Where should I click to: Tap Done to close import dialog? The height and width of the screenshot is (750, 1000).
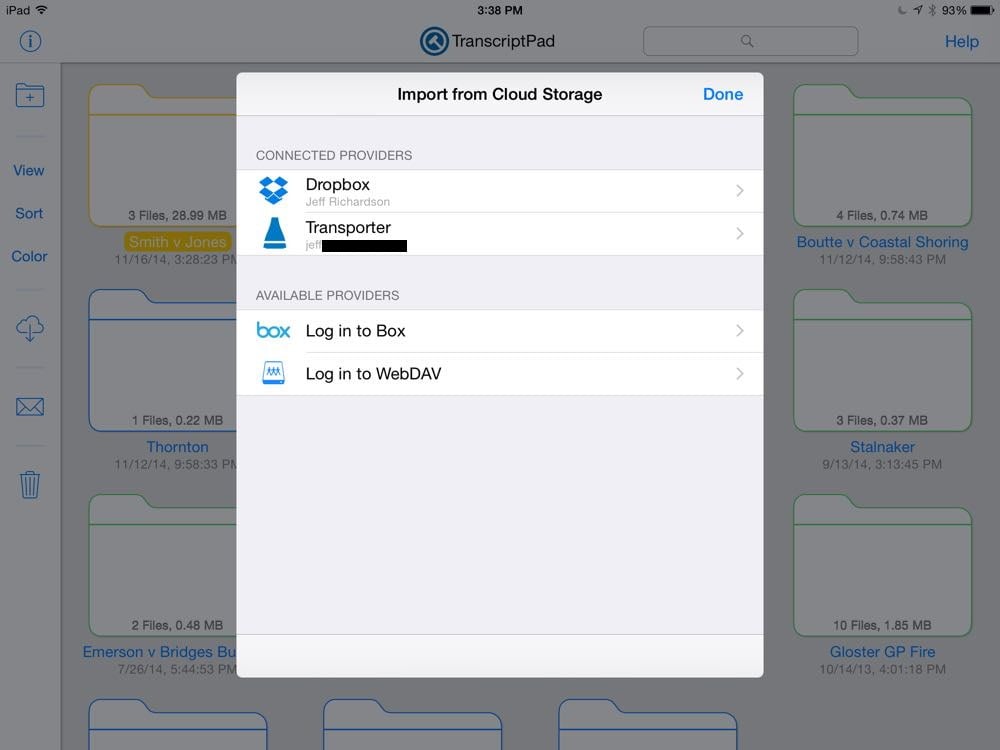point(723,94)
